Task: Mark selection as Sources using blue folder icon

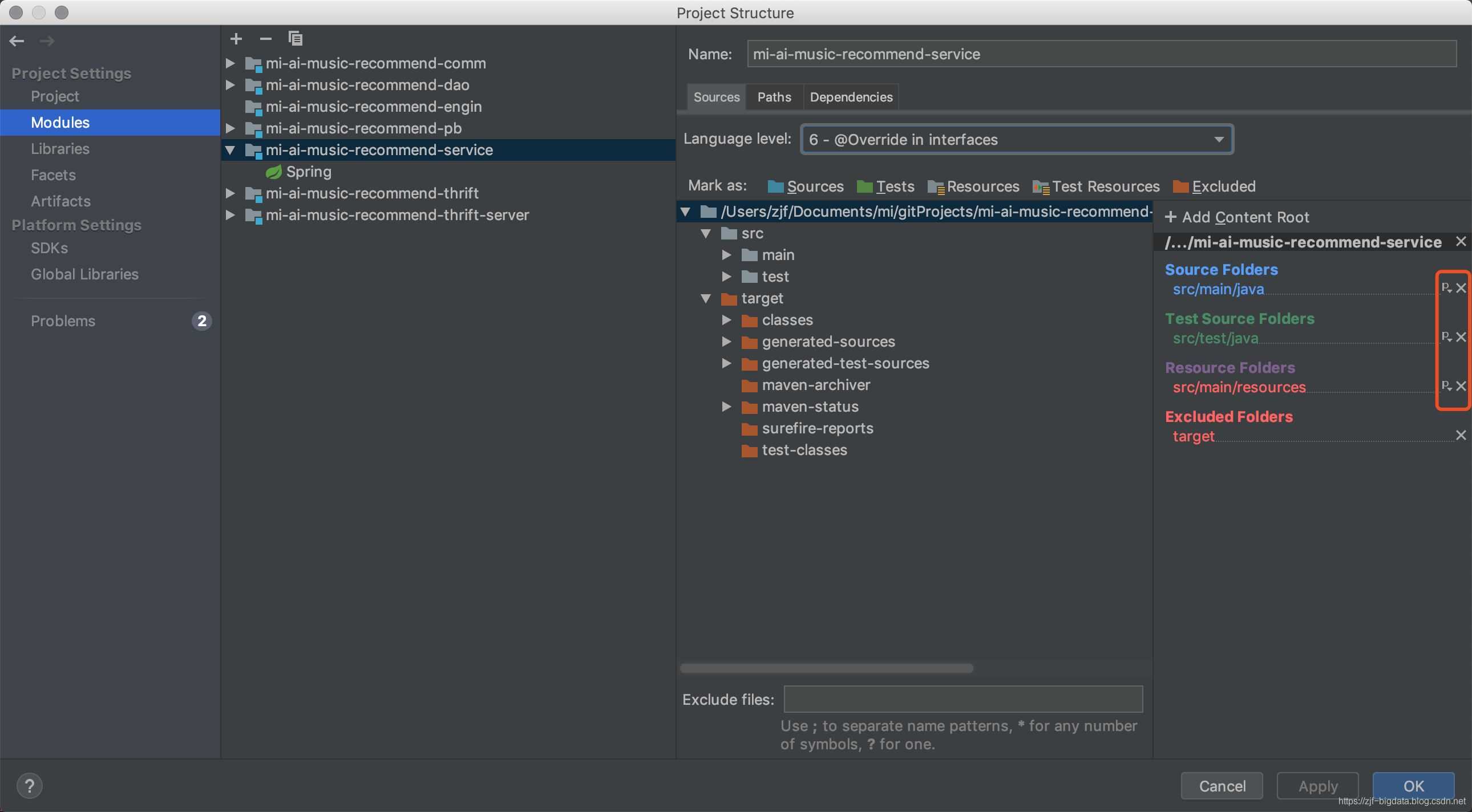Action: (775, 186)
